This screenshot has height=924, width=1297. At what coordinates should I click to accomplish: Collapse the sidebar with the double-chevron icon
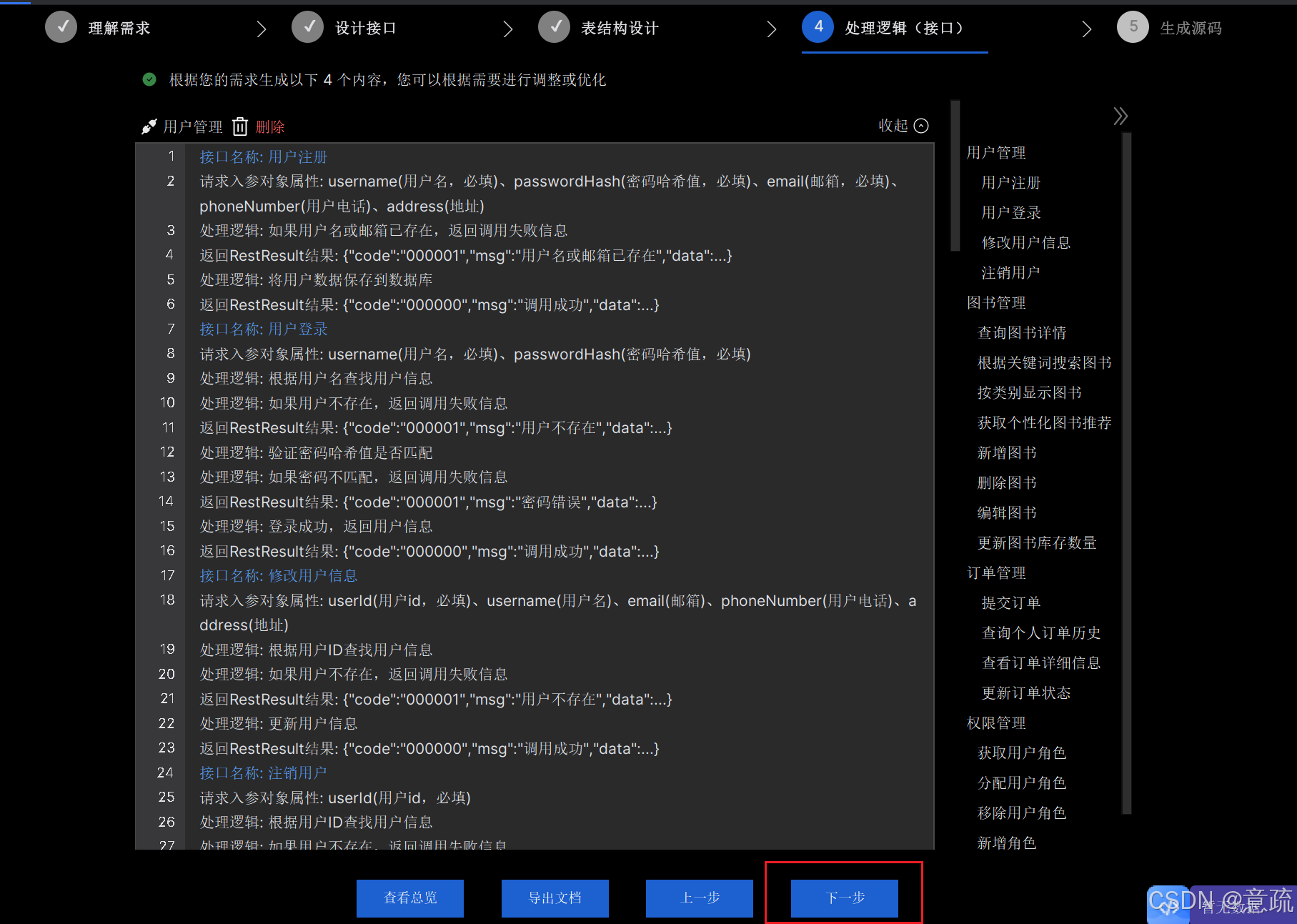(x=1120, y=115)
